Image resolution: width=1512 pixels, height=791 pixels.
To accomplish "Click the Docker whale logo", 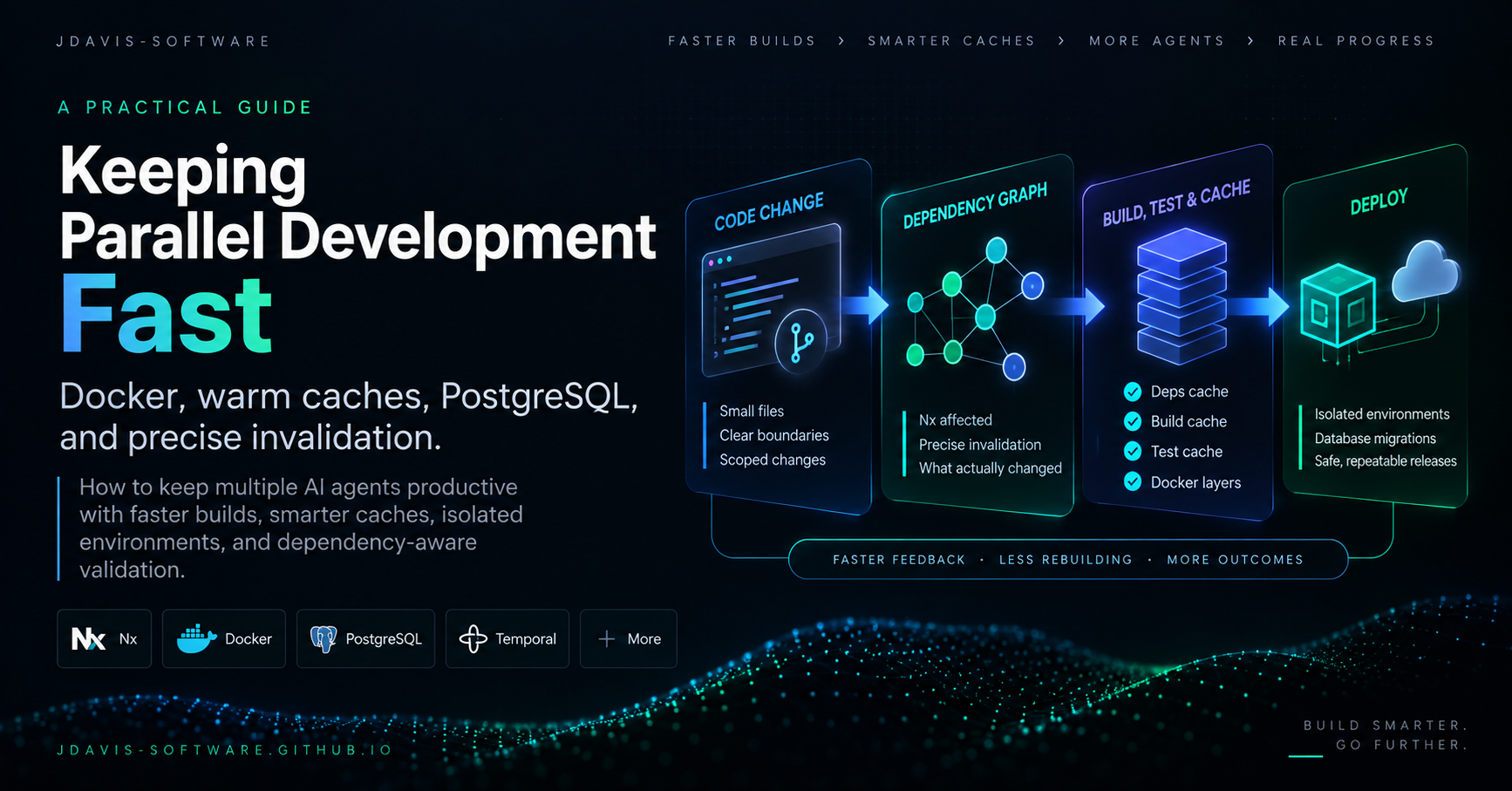I will tap(196, 639).
